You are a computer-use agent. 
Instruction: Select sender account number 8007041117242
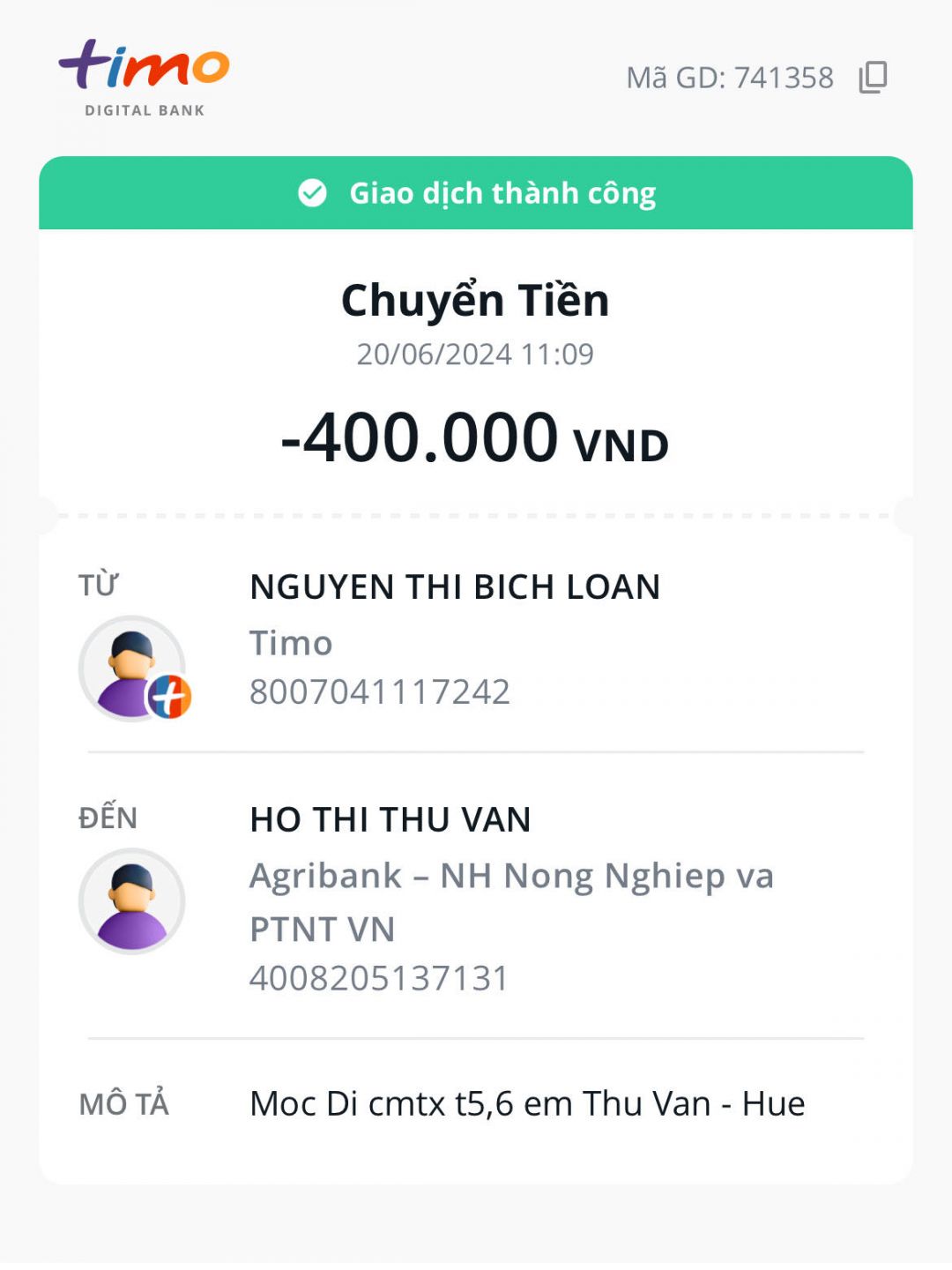[380, 692]
